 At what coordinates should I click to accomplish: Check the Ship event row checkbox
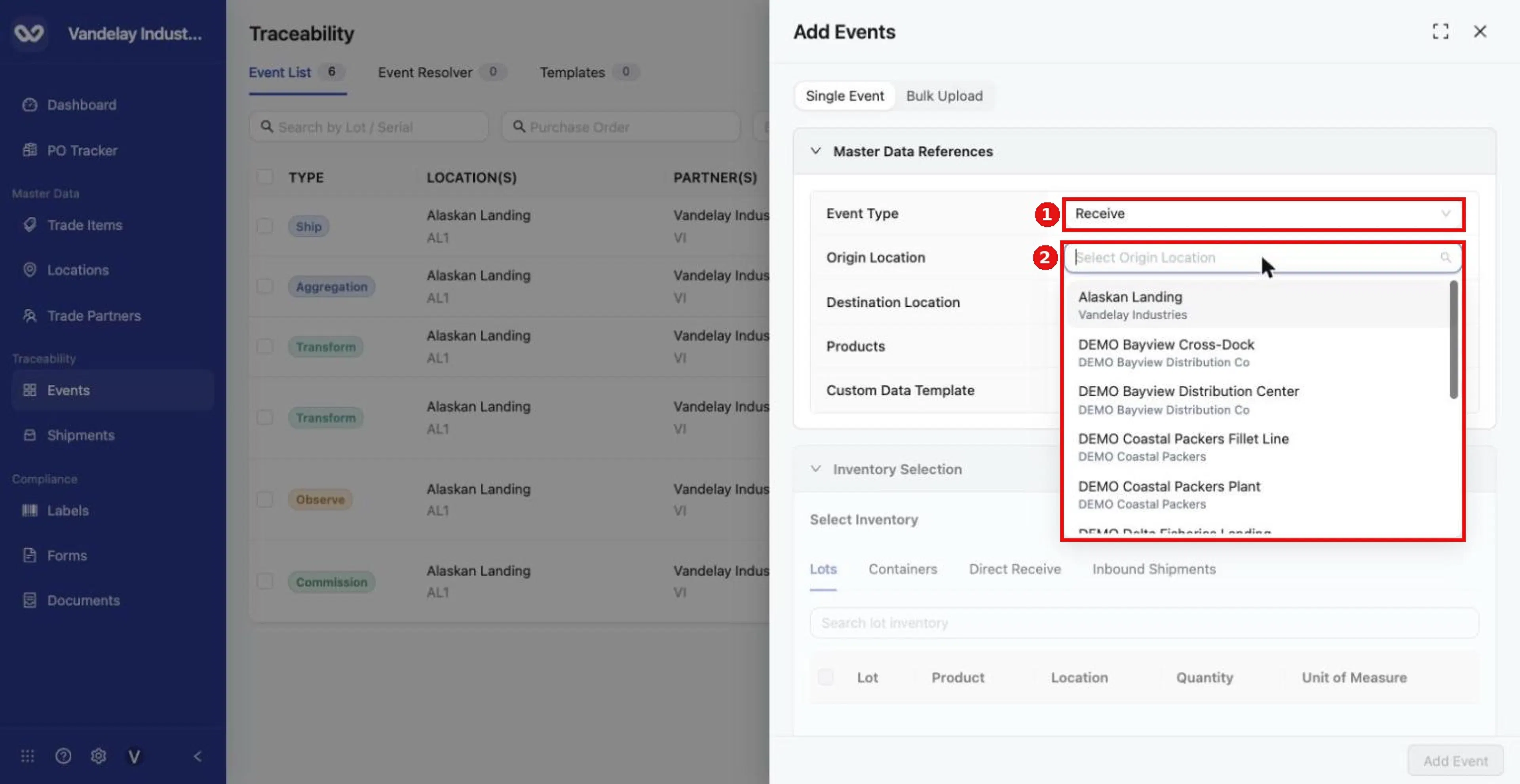pos(265,226)
